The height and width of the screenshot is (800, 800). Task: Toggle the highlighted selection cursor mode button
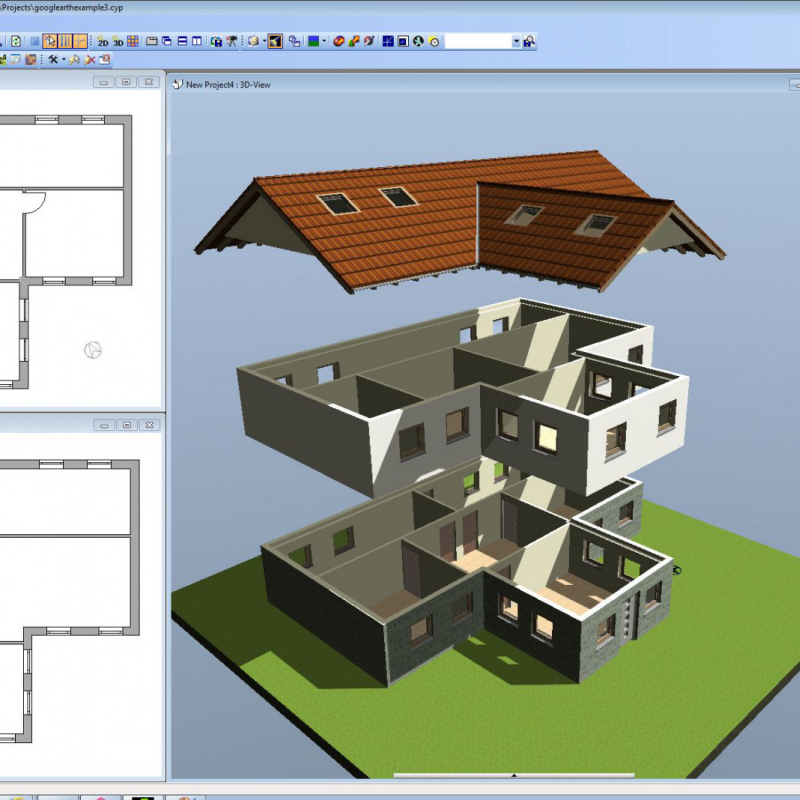click(50, 42)
